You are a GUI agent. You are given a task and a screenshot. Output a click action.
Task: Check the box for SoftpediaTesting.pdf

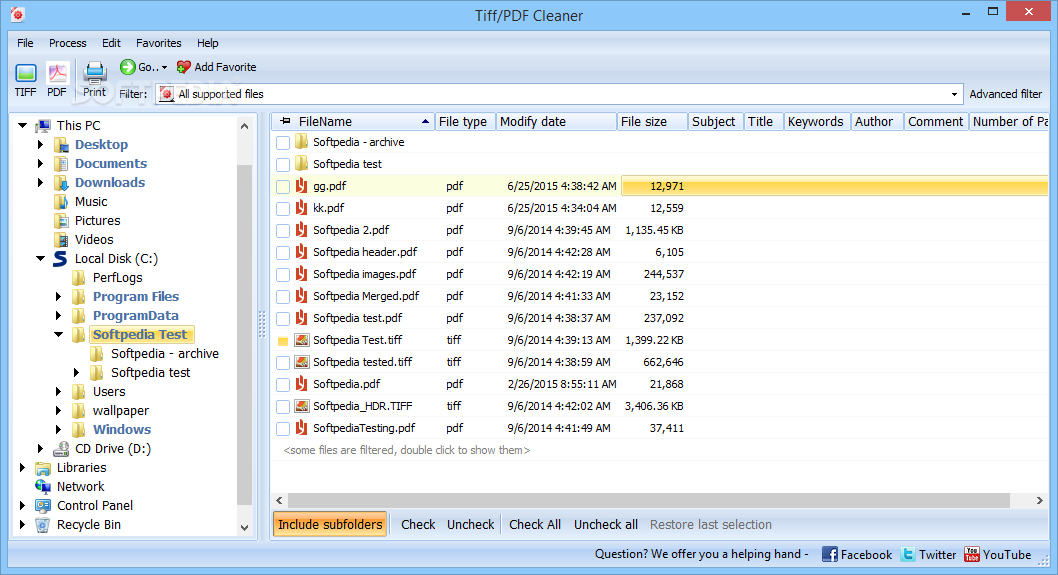(x=283, y=429)
